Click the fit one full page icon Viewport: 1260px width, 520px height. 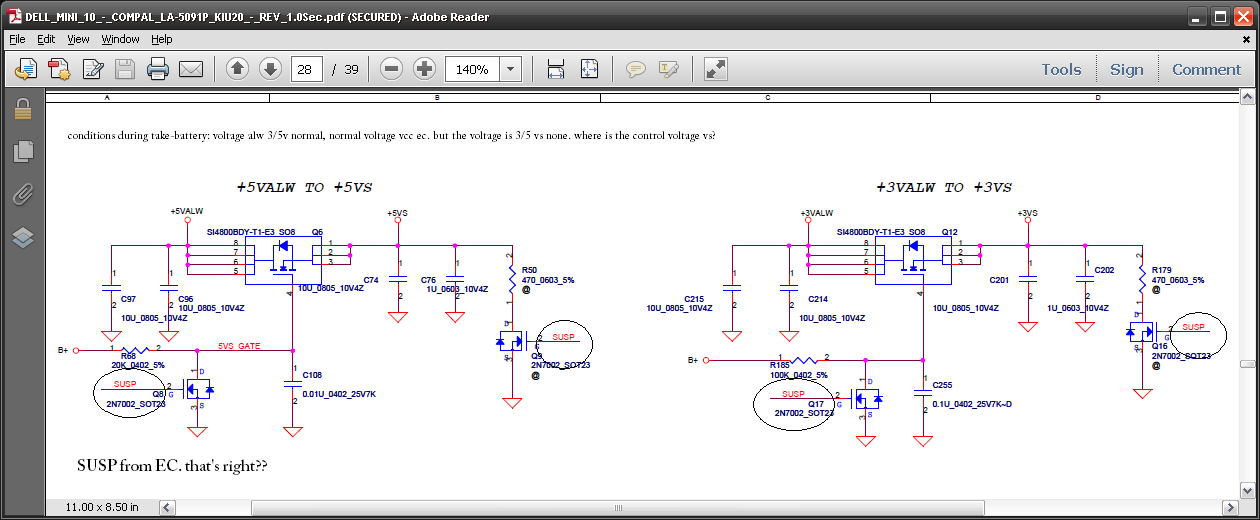(x=590, y=69)
